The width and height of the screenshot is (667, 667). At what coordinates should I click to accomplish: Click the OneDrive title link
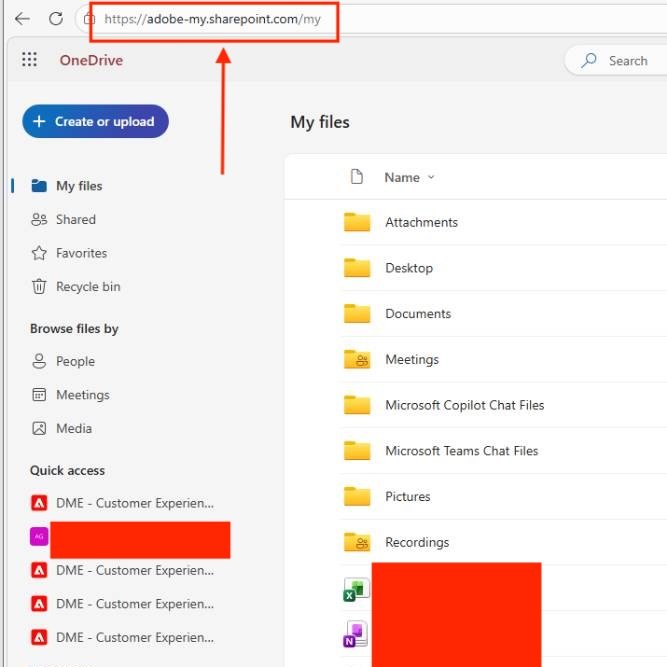click(91, 60)
